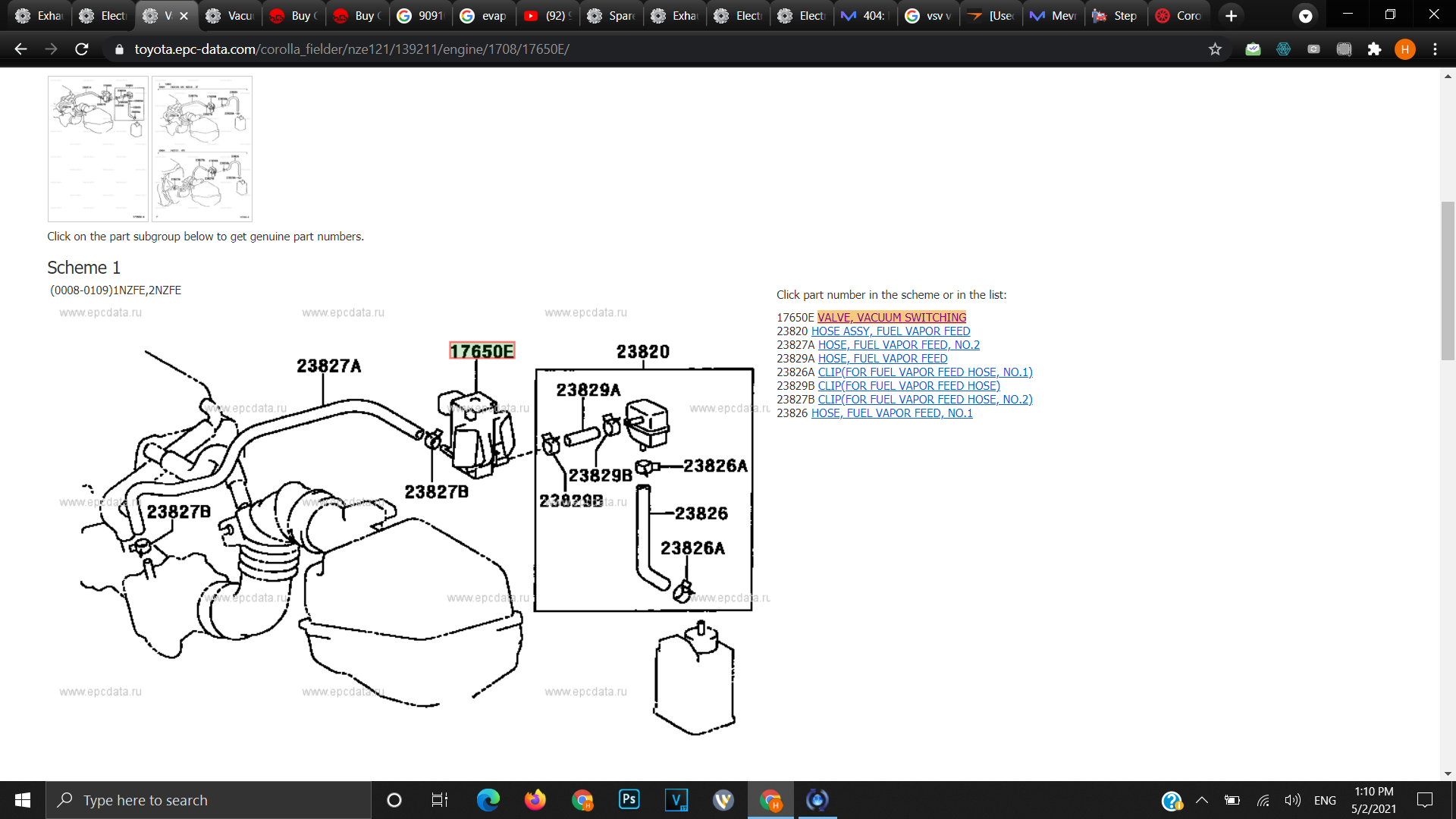
Task: Open the Chrome extensions puzzle icon
Action: click(1374, 49)
